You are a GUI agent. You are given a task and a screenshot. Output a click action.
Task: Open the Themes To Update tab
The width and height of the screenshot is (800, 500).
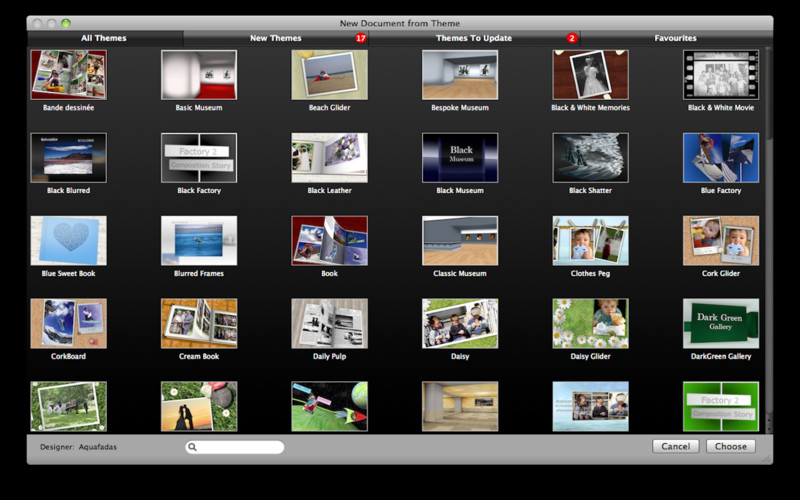click(x=474, y=38)
